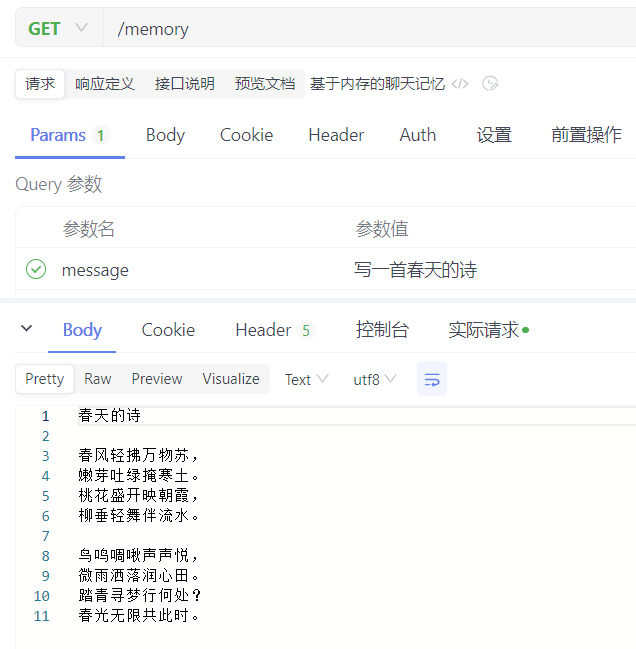Click the line 春风轻拂万物苏，
636x649 pixels.
(x=139, y=456)
